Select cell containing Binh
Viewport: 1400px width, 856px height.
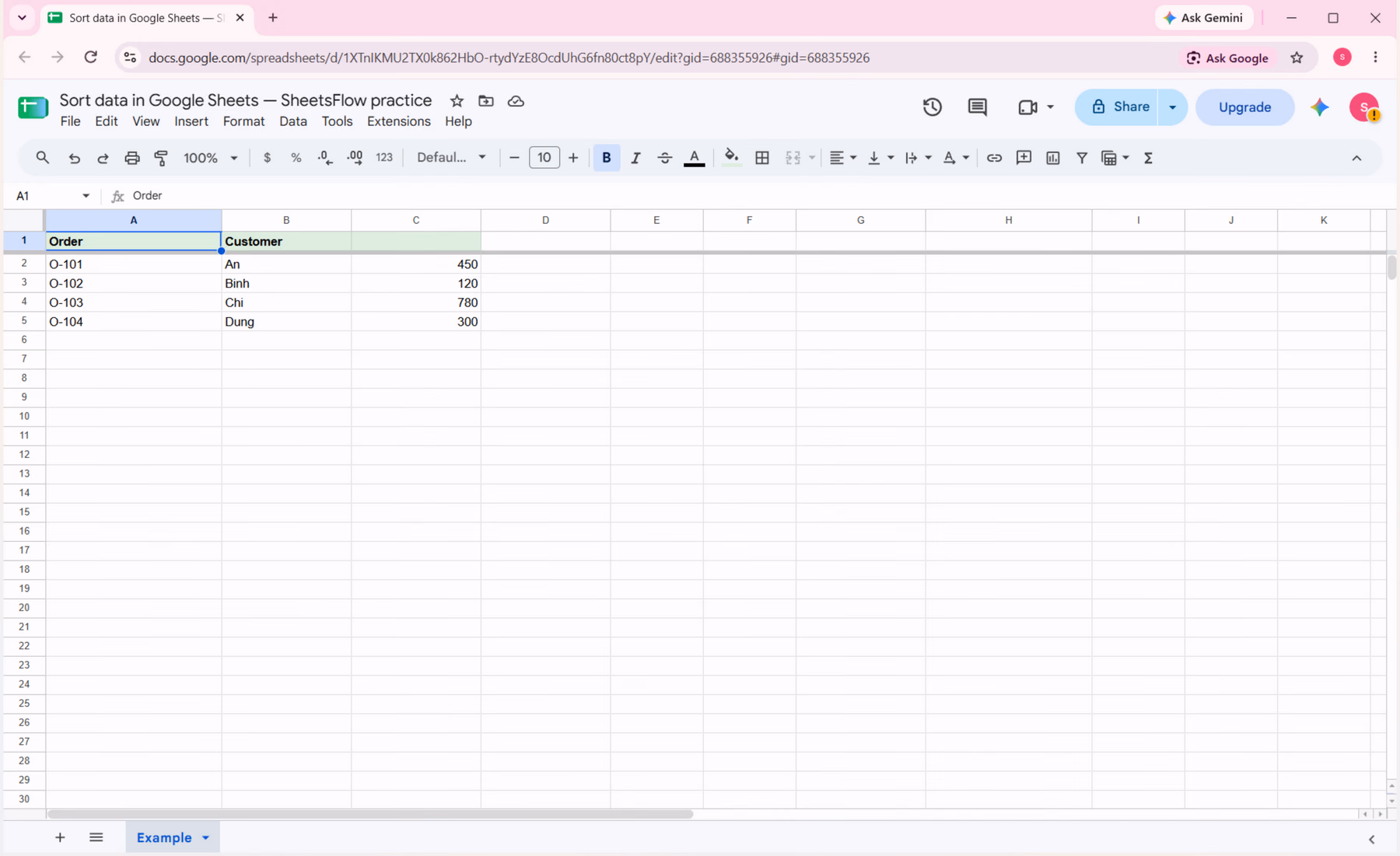pos(286,284)
